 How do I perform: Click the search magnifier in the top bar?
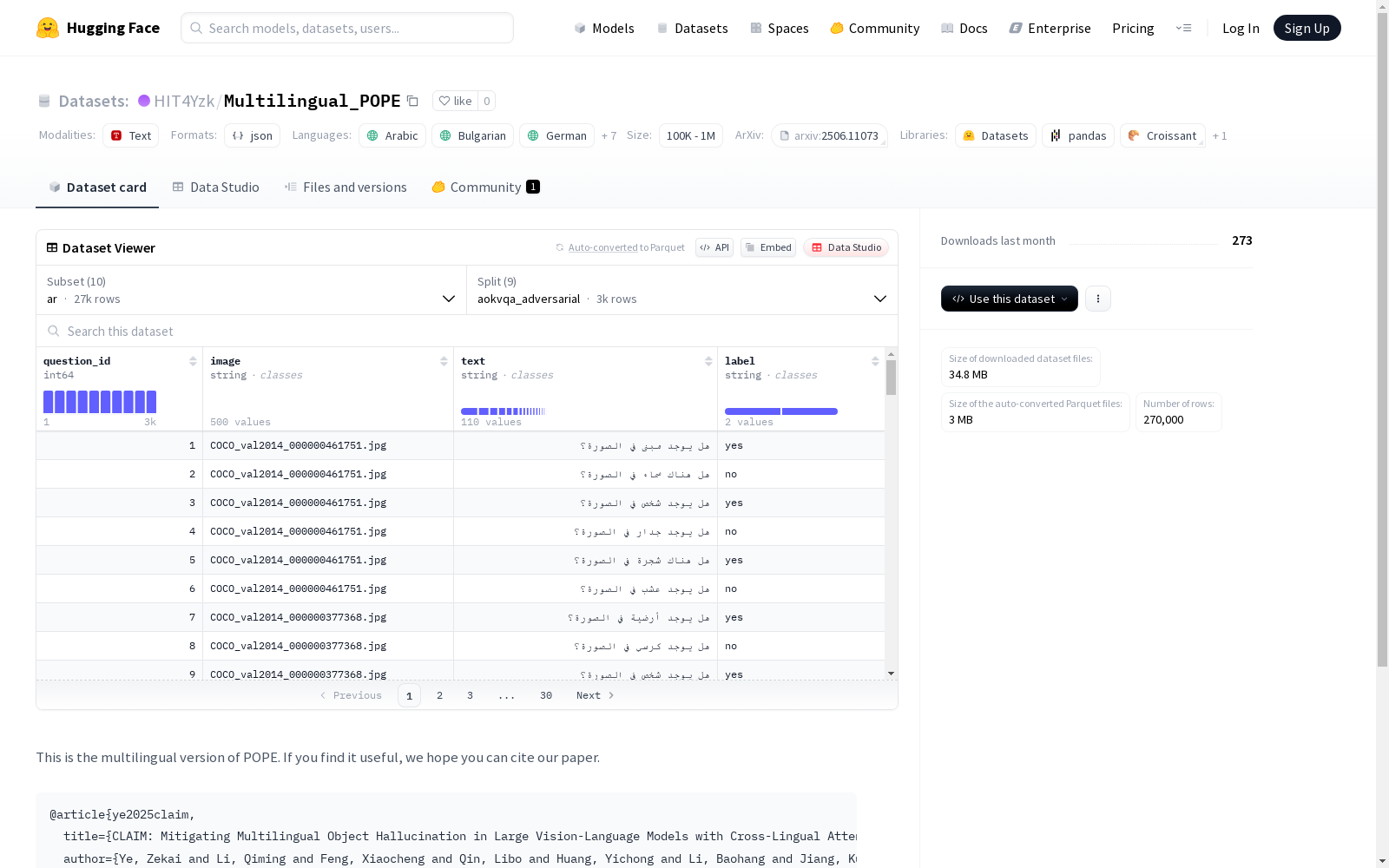point(197,28)
